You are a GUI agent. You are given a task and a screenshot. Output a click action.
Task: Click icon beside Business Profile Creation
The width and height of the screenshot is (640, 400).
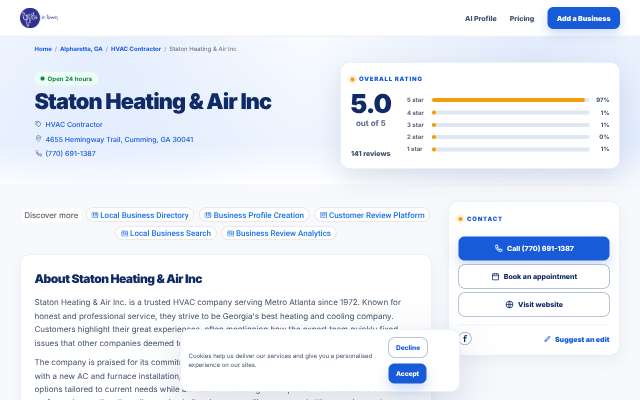(208, 215)
